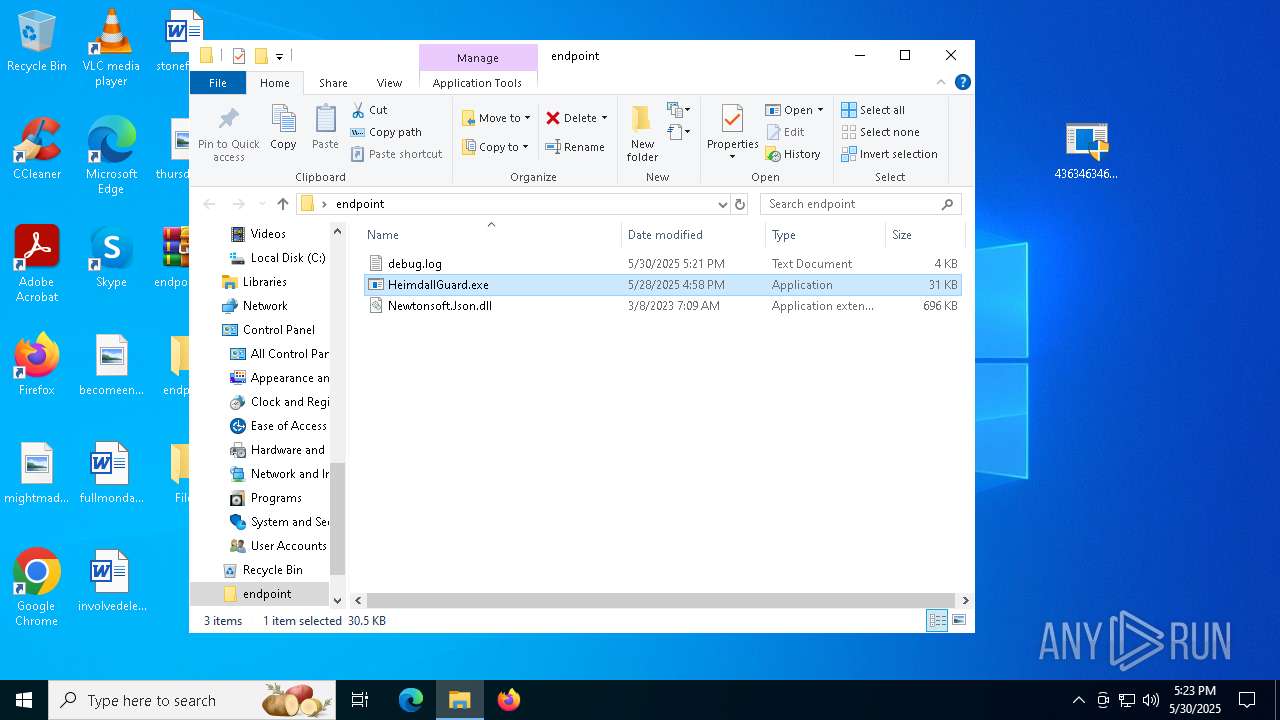
Task: Open Windows Start menu
Action: click(24, 700)
